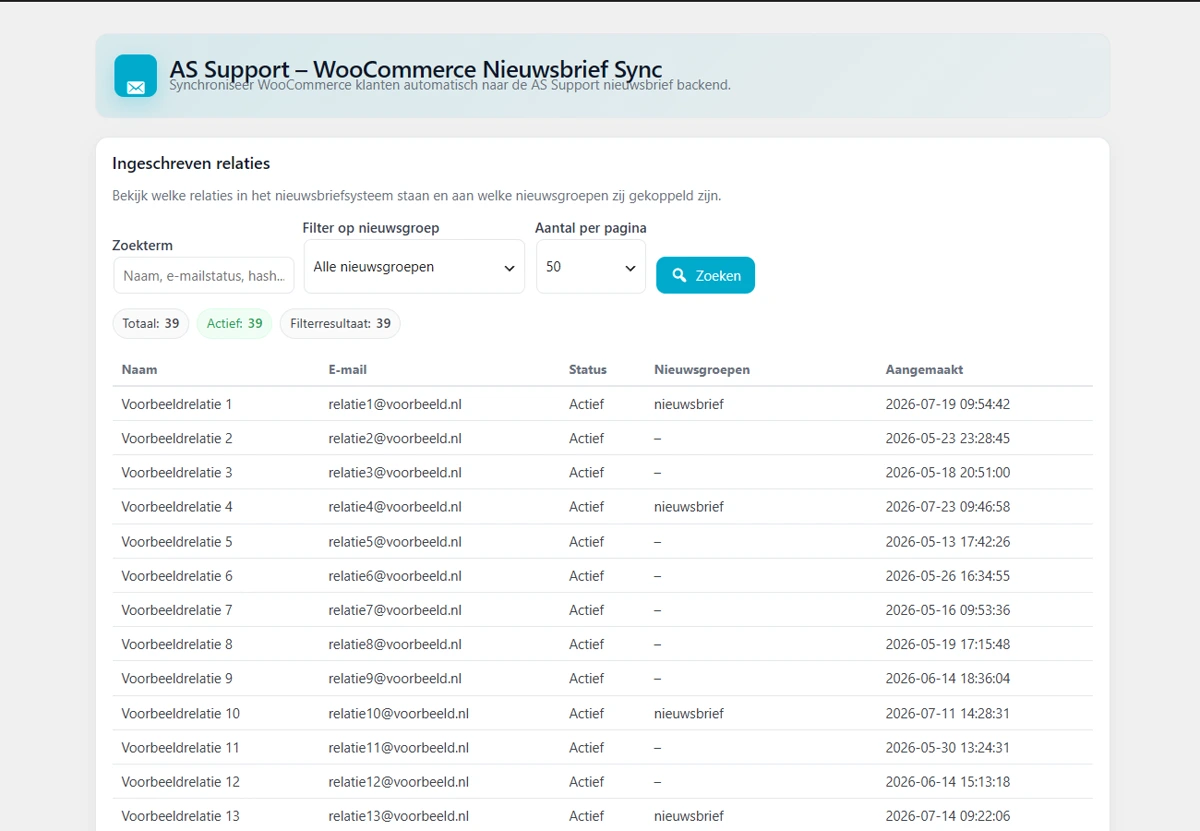
Task: Click the Naam column header
Action: 139,369
